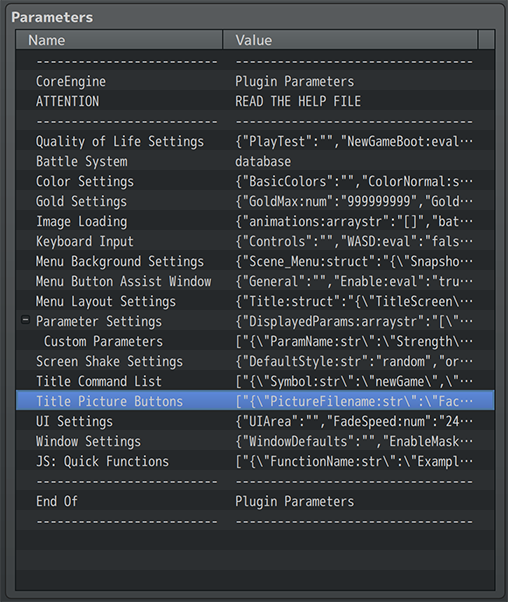Click Plugin Parameters value beside End Of
The width and height of the screenshot is (508, 602).
tap(295, 501)
